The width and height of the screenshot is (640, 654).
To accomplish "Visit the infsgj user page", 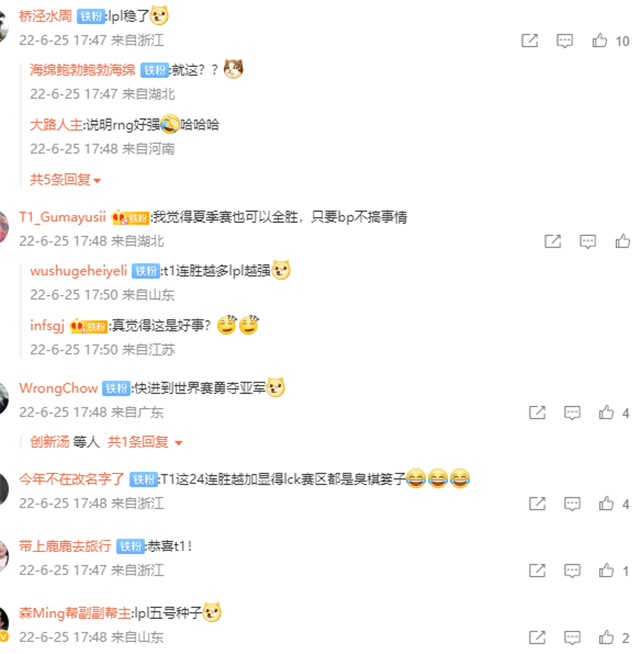I will coord(47,325).
